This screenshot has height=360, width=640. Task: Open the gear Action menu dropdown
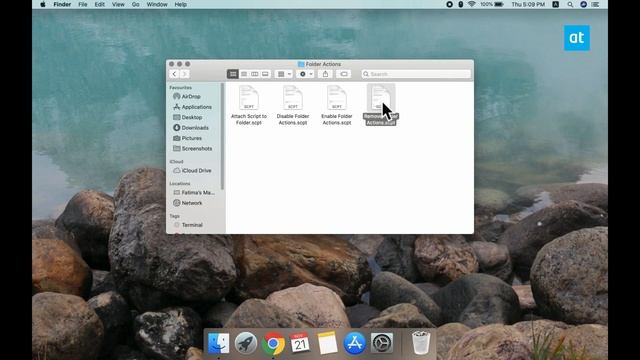pyautogui.click(x=306, y=74)
